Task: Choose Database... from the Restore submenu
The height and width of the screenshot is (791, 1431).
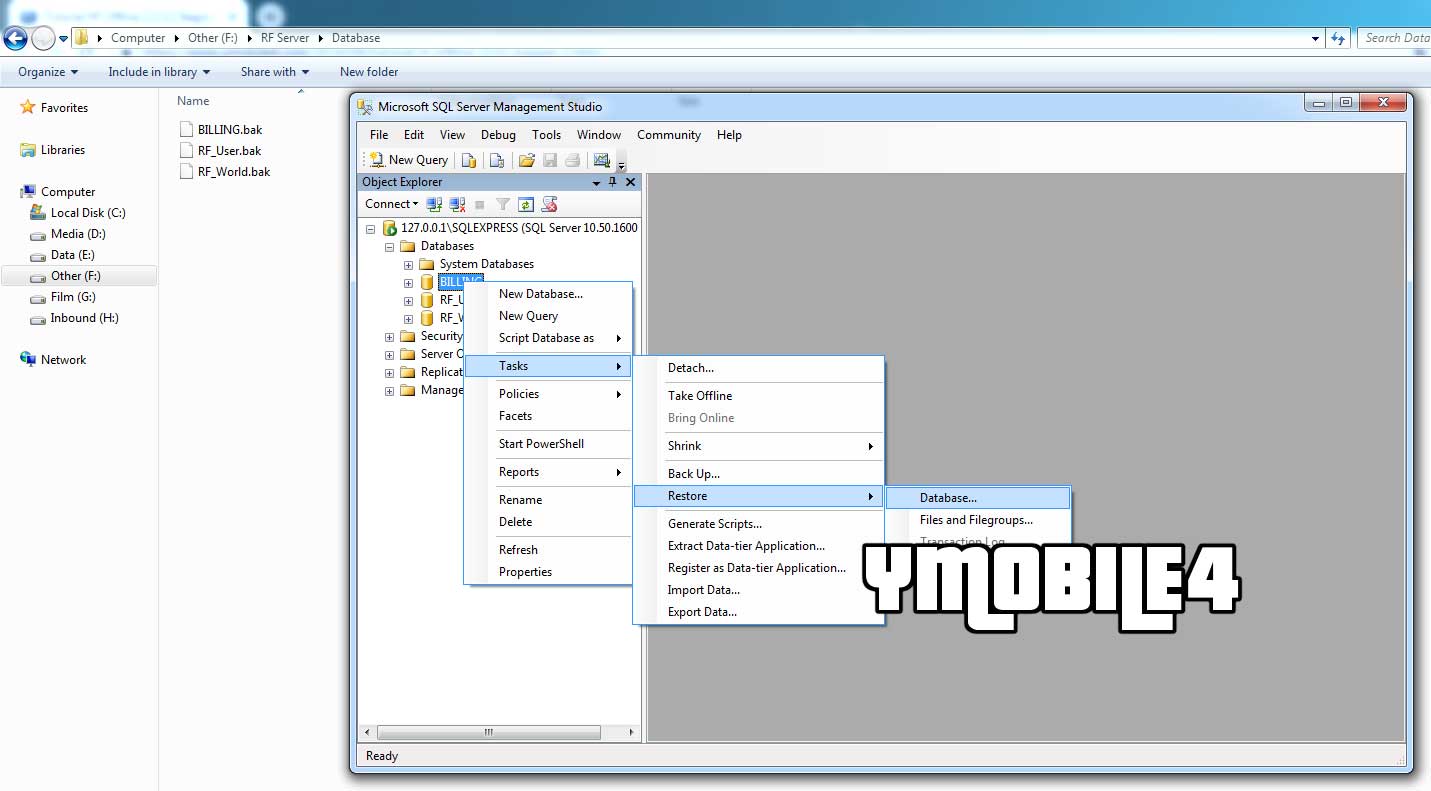Action: 978,498
